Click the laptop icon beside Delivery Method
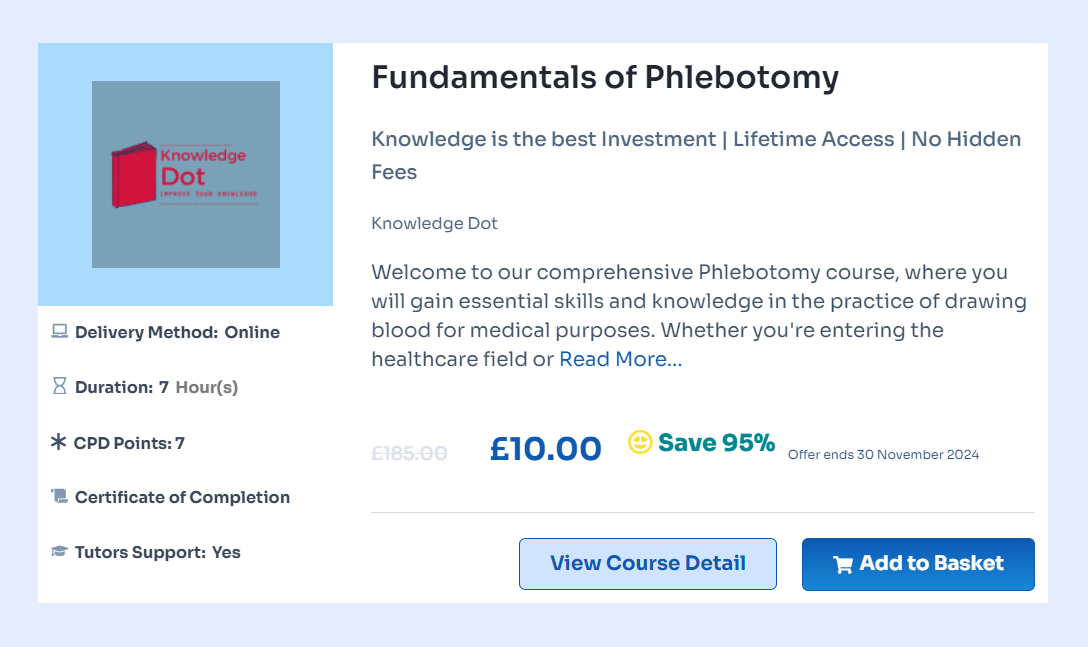 point(59,332)
